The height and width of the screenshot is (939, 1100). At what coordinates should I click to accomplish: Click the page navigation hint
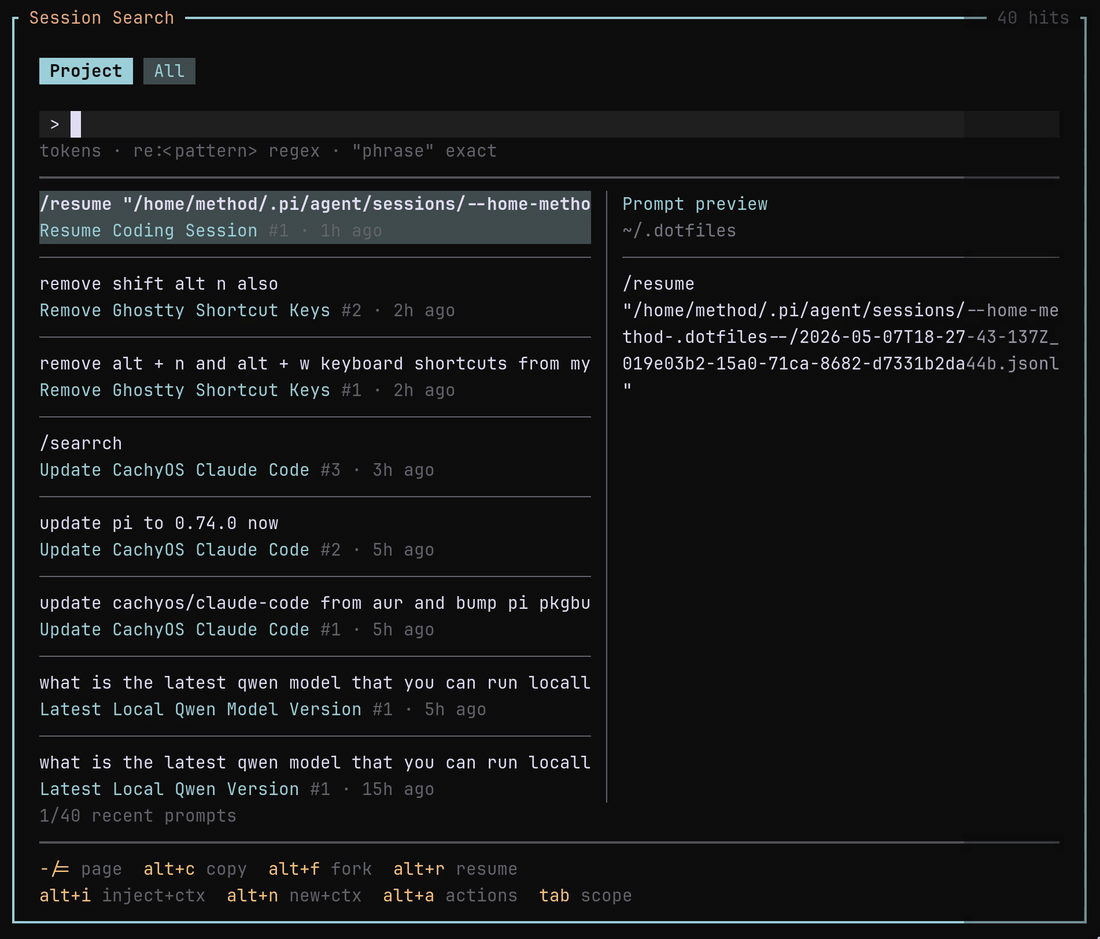coord(81,870)
